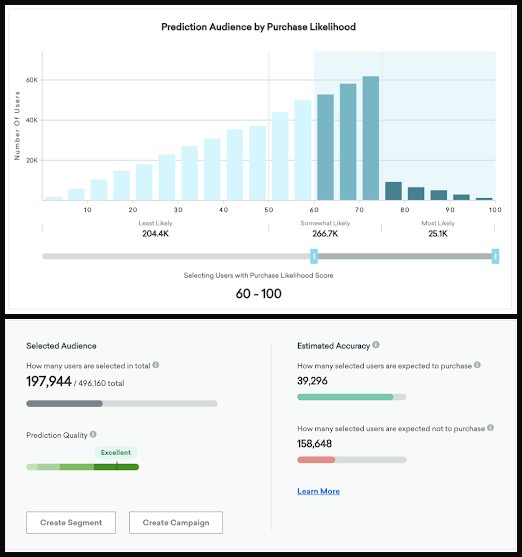Click info icon beside users selected in total
The height and width of the screenshot is (557, 522).
point(156,365)
